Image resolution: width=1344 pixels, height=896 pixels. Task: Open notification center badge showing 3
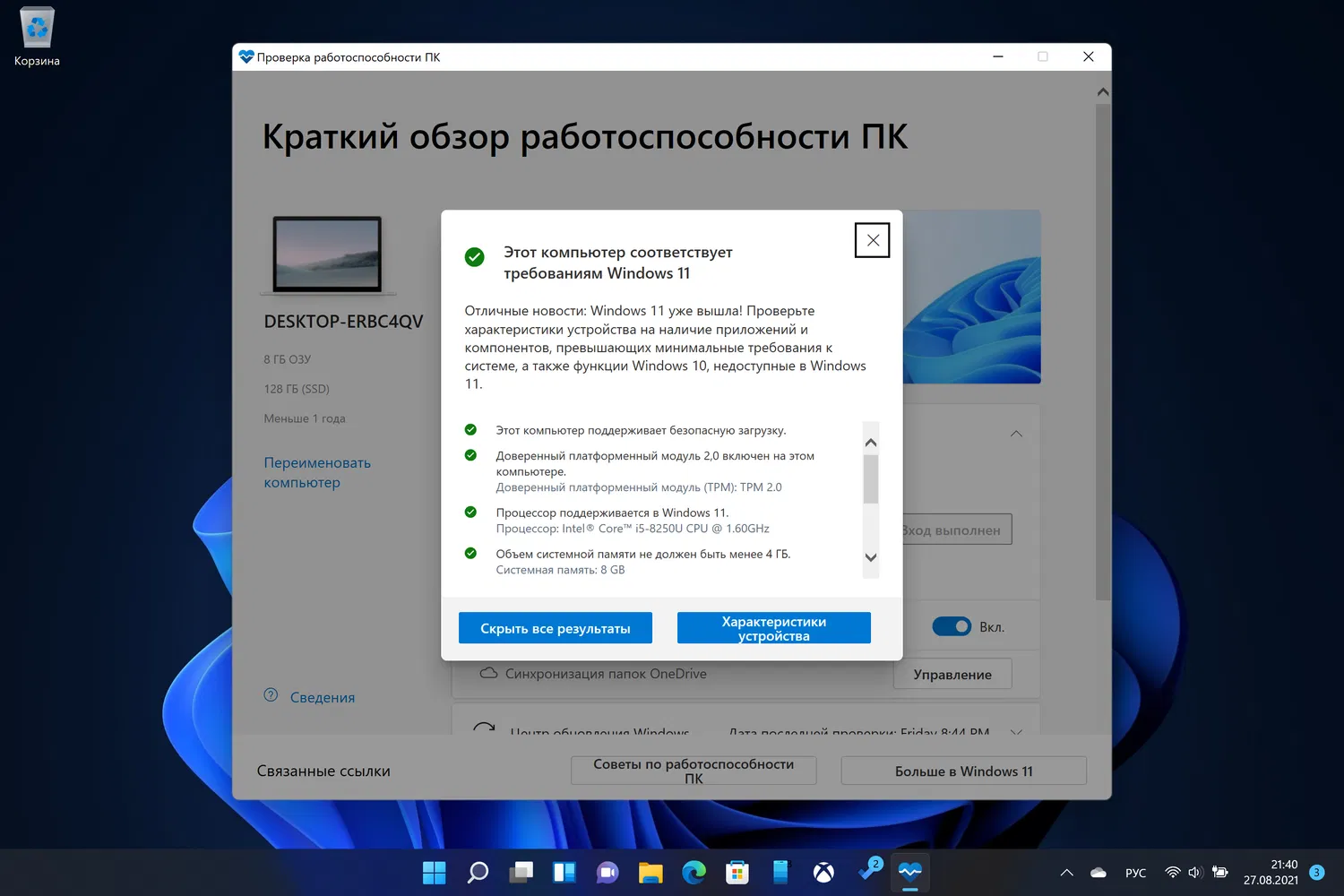click(1316, 873)
